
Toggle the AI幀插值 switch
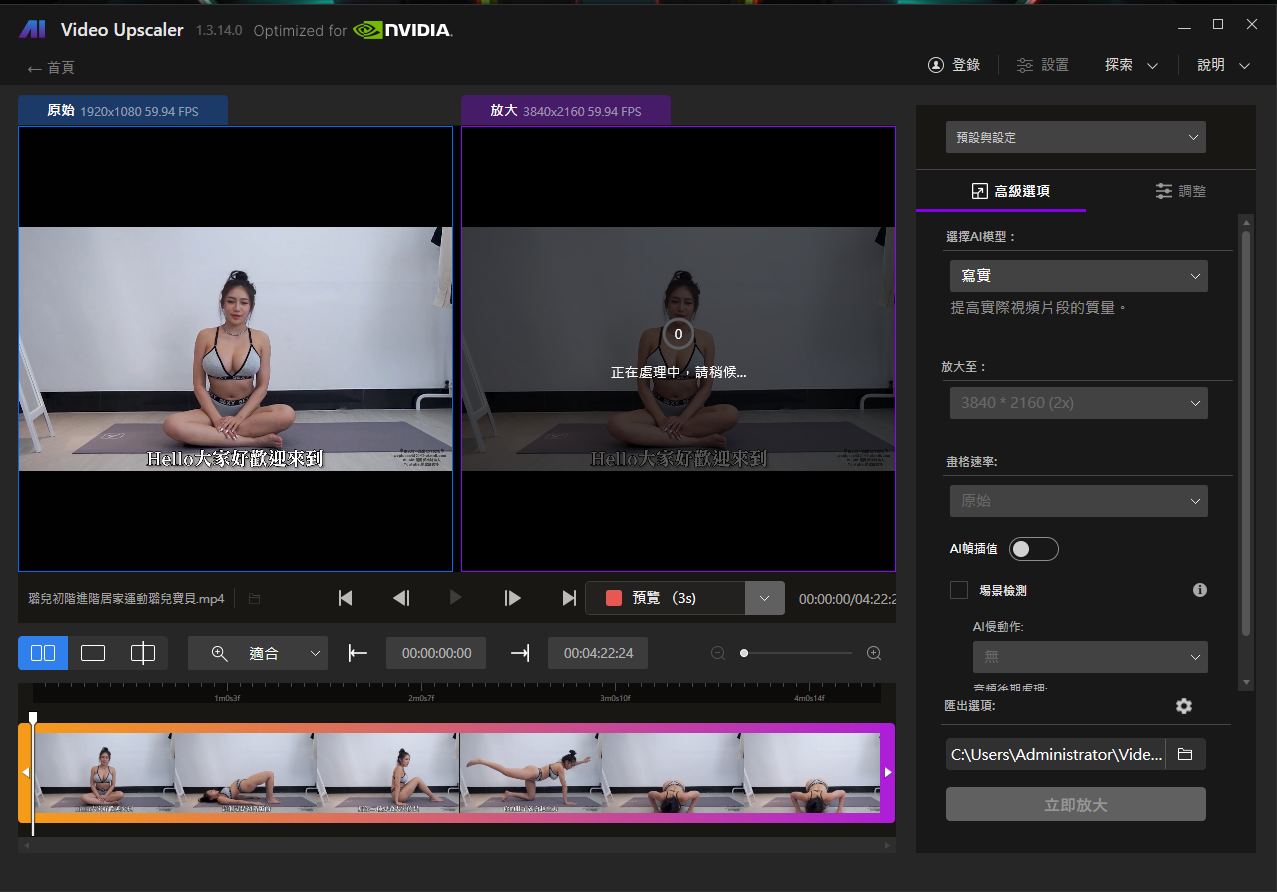(1033, 549)
